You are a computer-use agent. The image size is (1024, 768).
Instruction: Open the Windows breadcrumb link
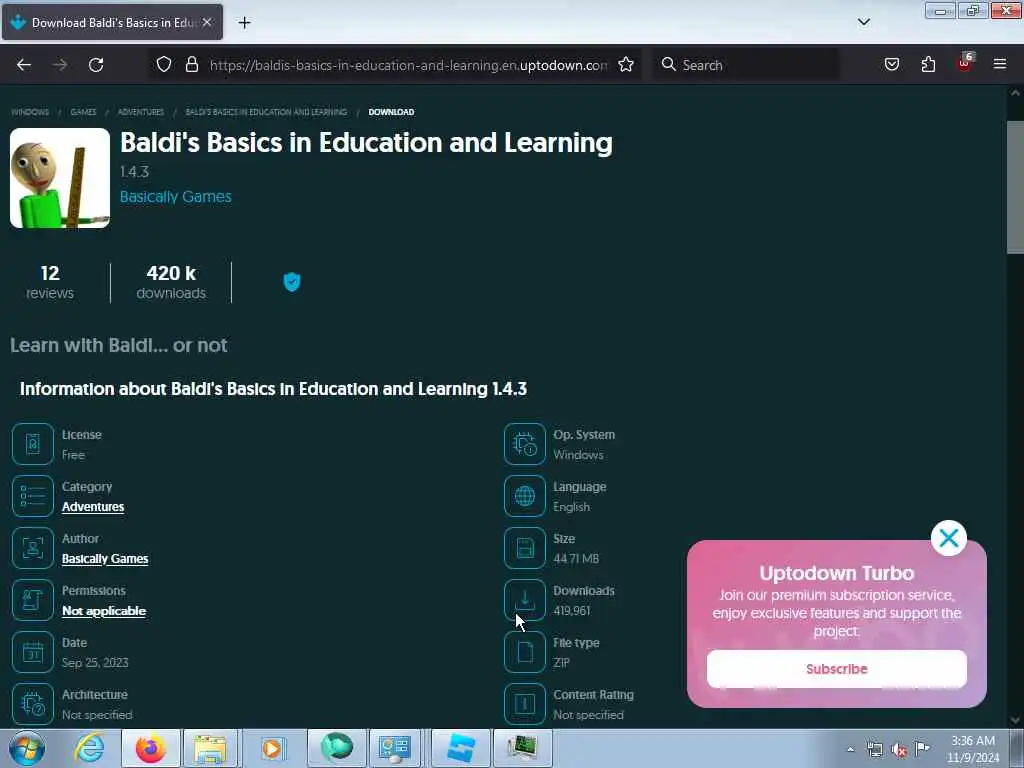click(30, 112)
